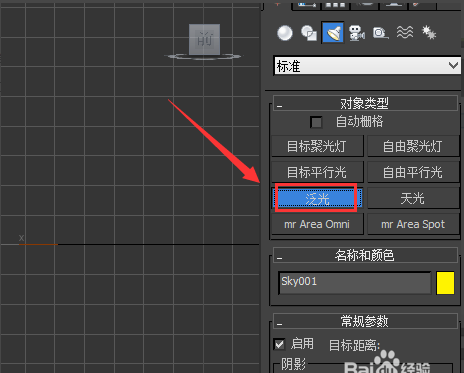
Task: Select the Geometry category sphere icon
Action: [x=285, y=33]
